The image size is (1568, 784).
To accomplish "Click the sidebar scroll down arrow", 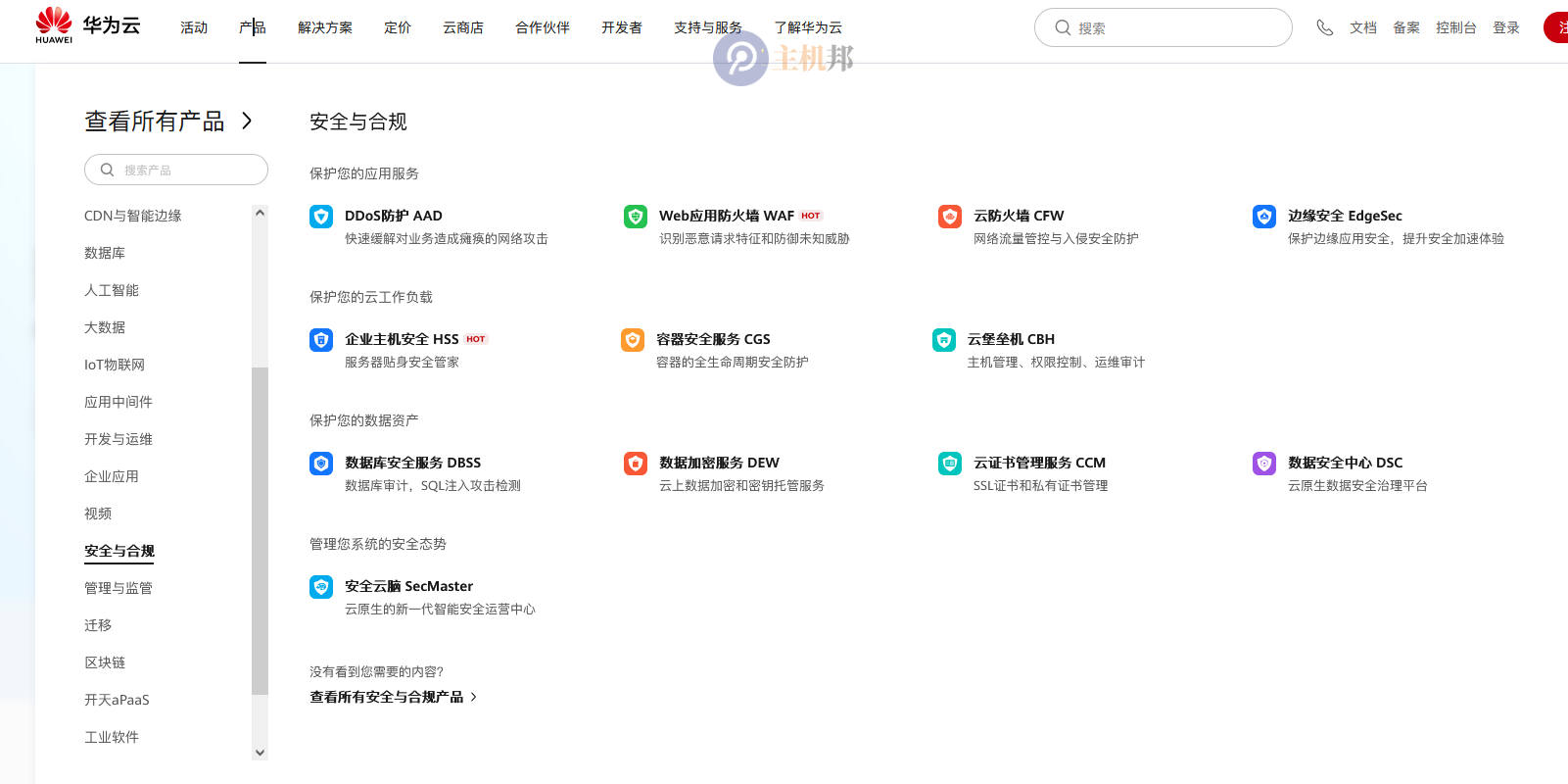I will pos(260,753).
